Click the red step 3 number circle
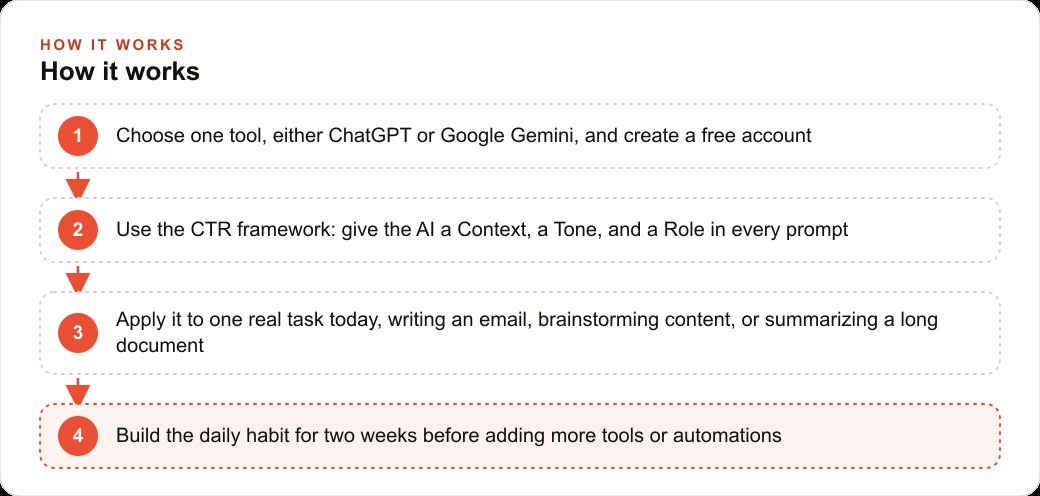Viewport: 1040px width, 496px height. coord(78,332)
